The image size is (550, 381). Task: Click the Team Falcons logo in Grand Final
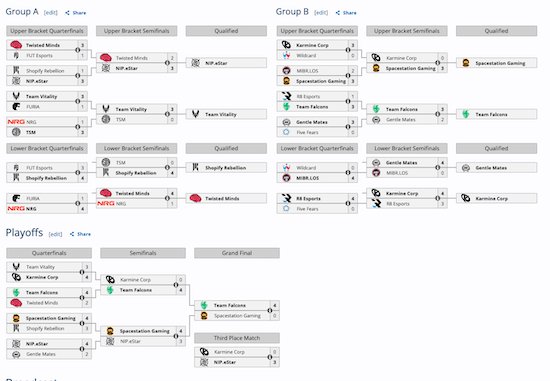[x=204, y=305]
